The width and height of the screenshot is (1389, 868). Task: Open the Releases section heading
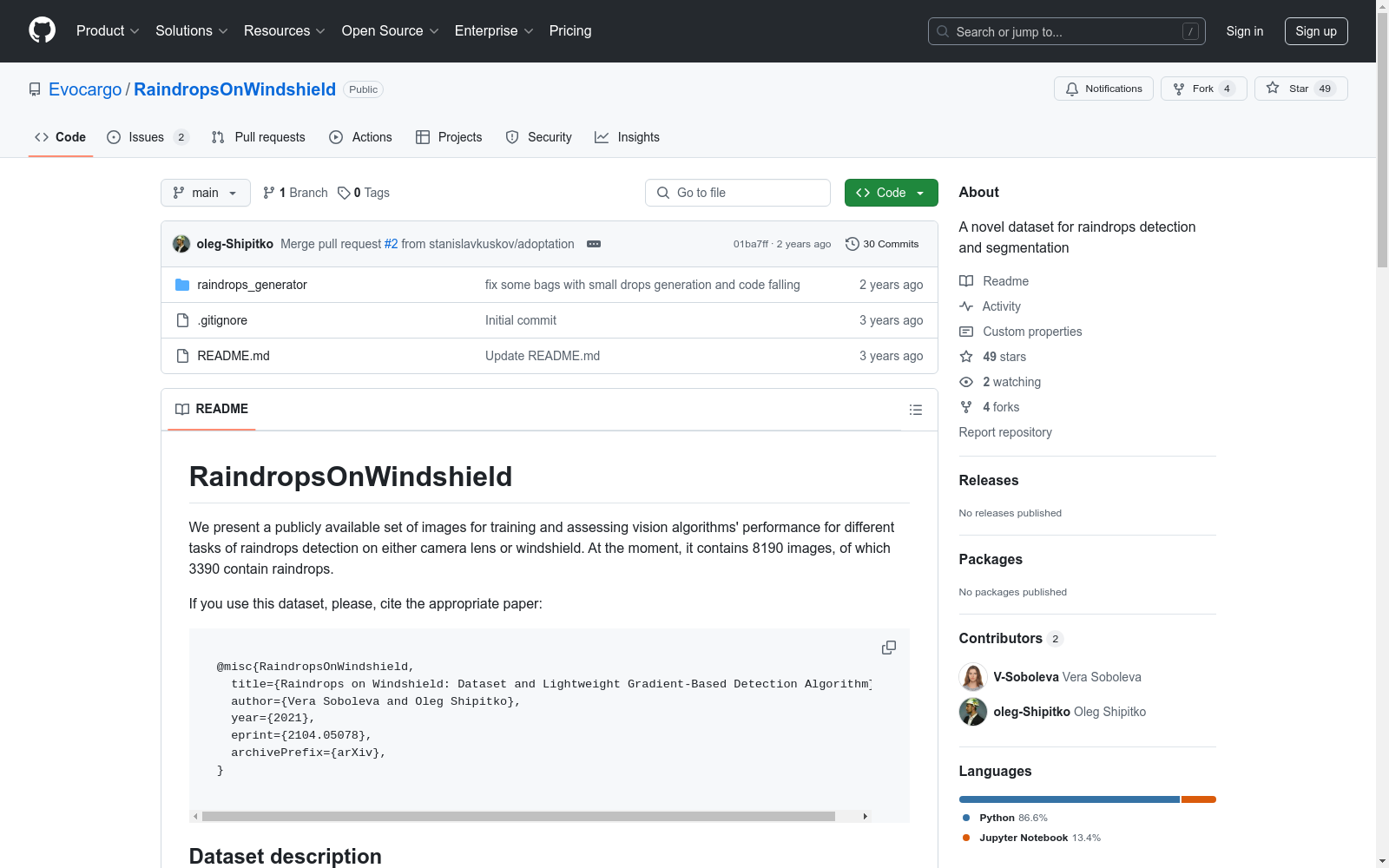click(989, 481)
